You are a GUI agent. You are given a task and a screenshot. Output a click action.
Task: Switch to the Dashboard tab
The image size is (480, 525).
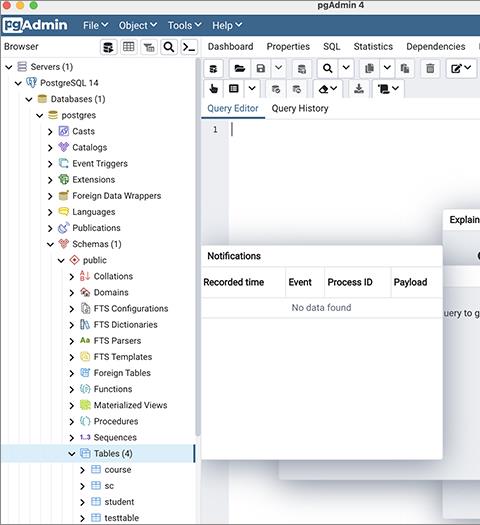click(230, 47)
